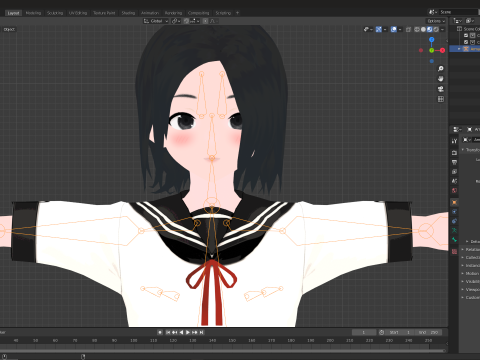Viewport: 480px width, 360px height.
Task: Open the snapping options dropdown
Action: pos(195,21)
